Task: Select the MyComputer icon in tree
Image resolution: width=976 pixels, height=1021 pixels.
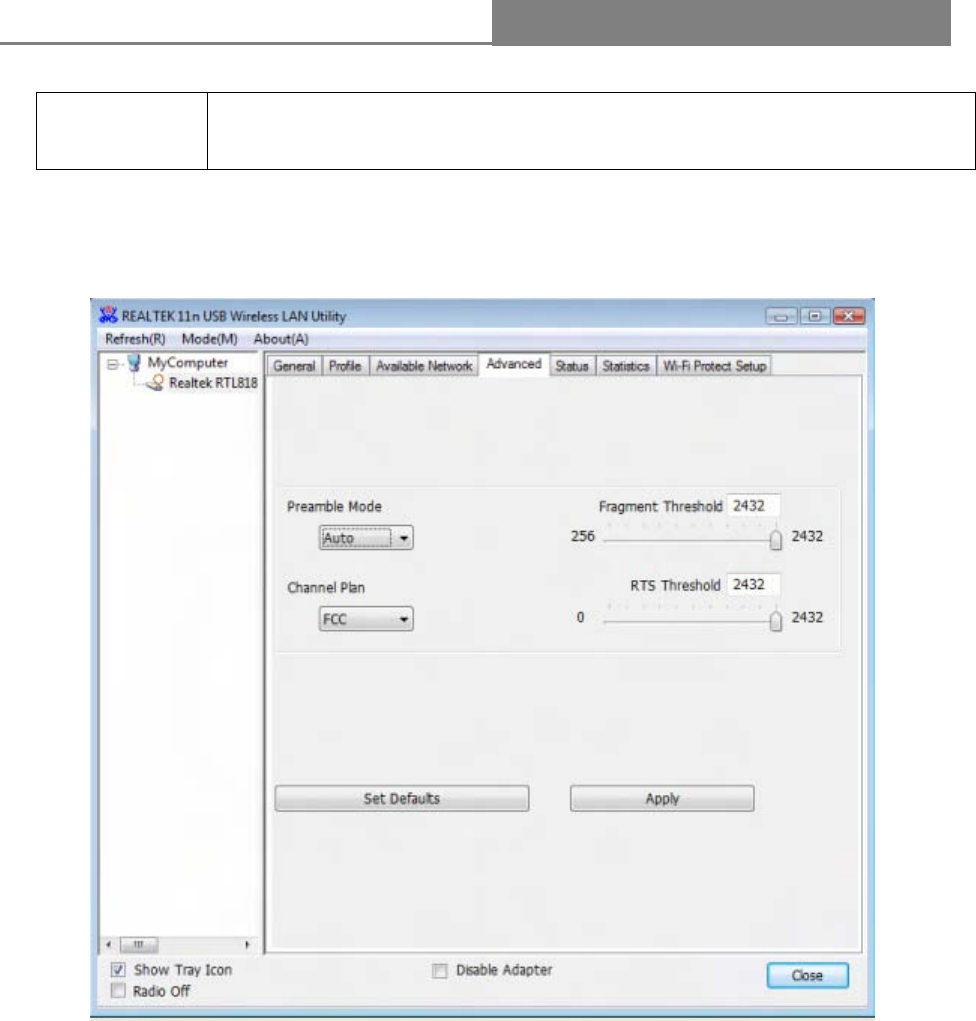Action: tap(133, 363)
